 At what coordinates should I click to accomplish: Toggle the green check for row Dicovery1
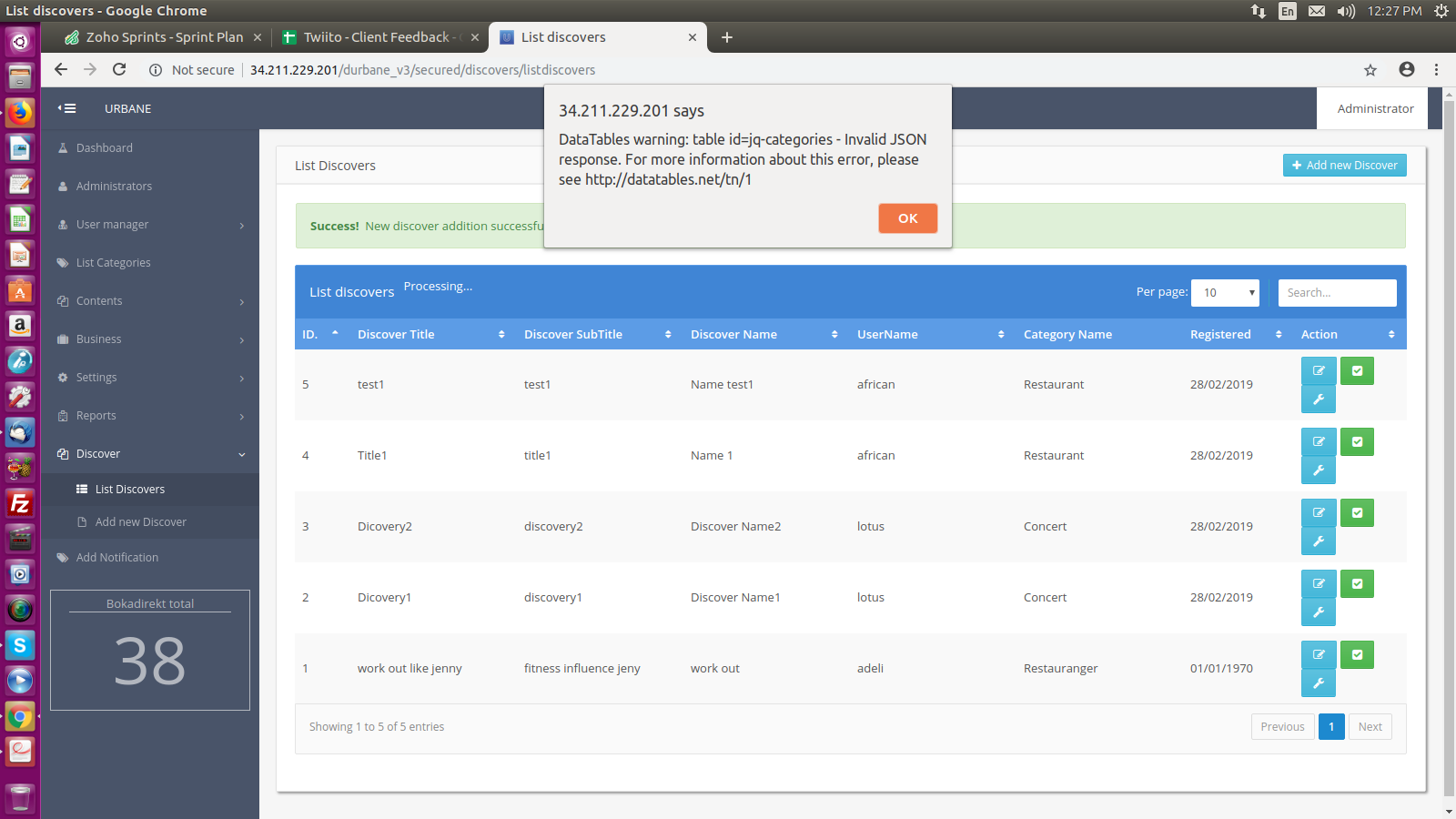pos(1357,584)
